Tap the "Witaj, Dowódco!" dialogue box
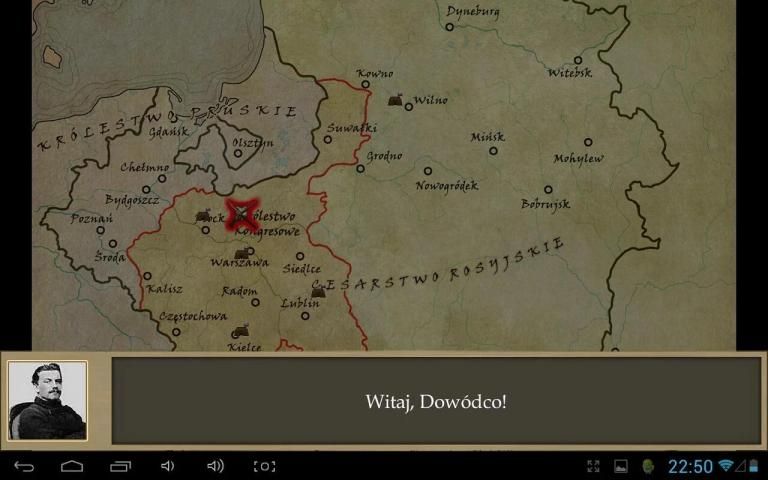Image resolution: width=768 pixels, height=480 pixels. point(436,401)
